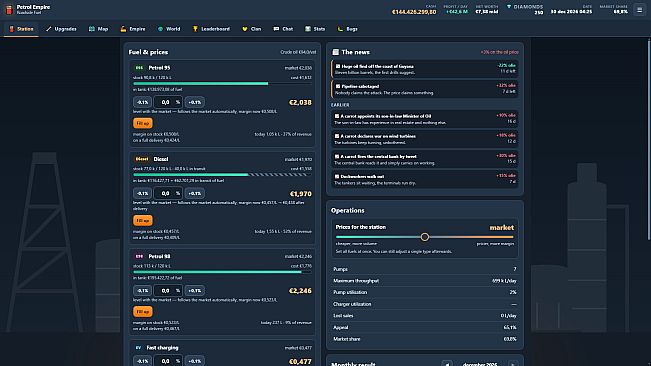The width and height of the screenshot is (651, 366).
Task: Click the newspaper icon beside The news
Action: click(x=335, y=52)
